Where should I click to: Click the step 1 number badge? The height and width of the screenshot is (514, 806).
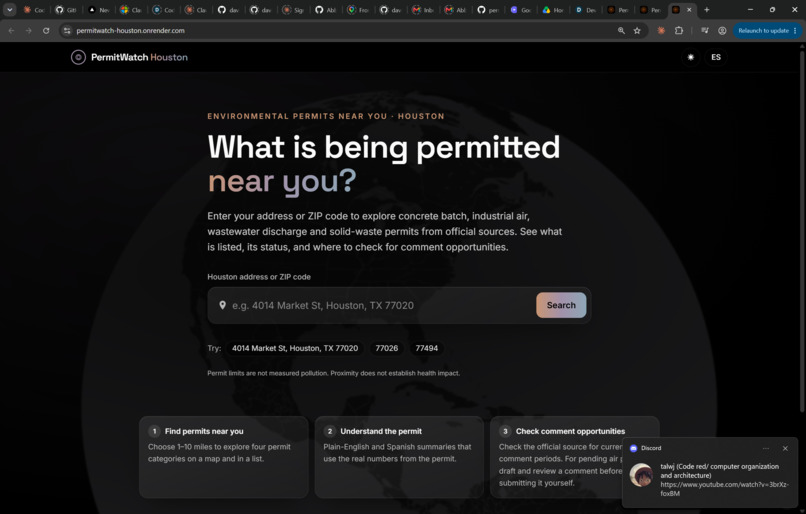pos(154,431)
